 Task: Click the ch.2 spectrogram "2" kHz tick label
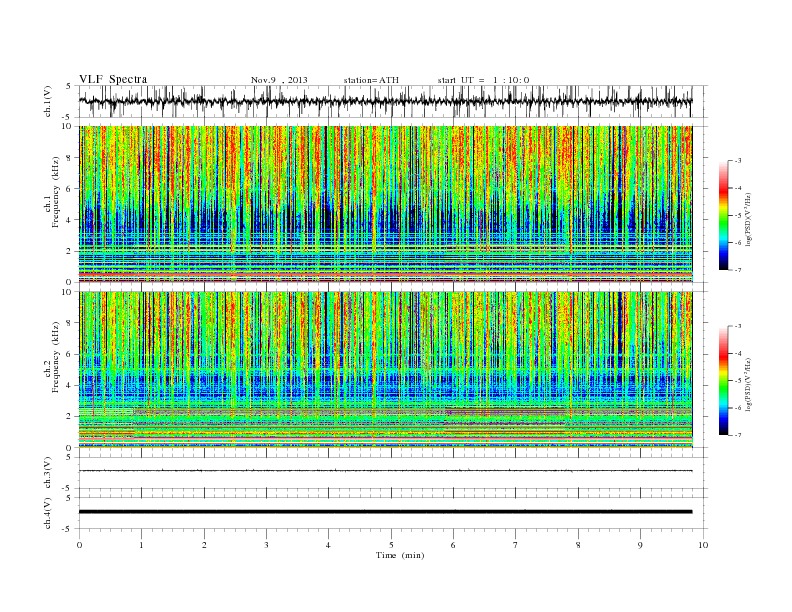69,417
